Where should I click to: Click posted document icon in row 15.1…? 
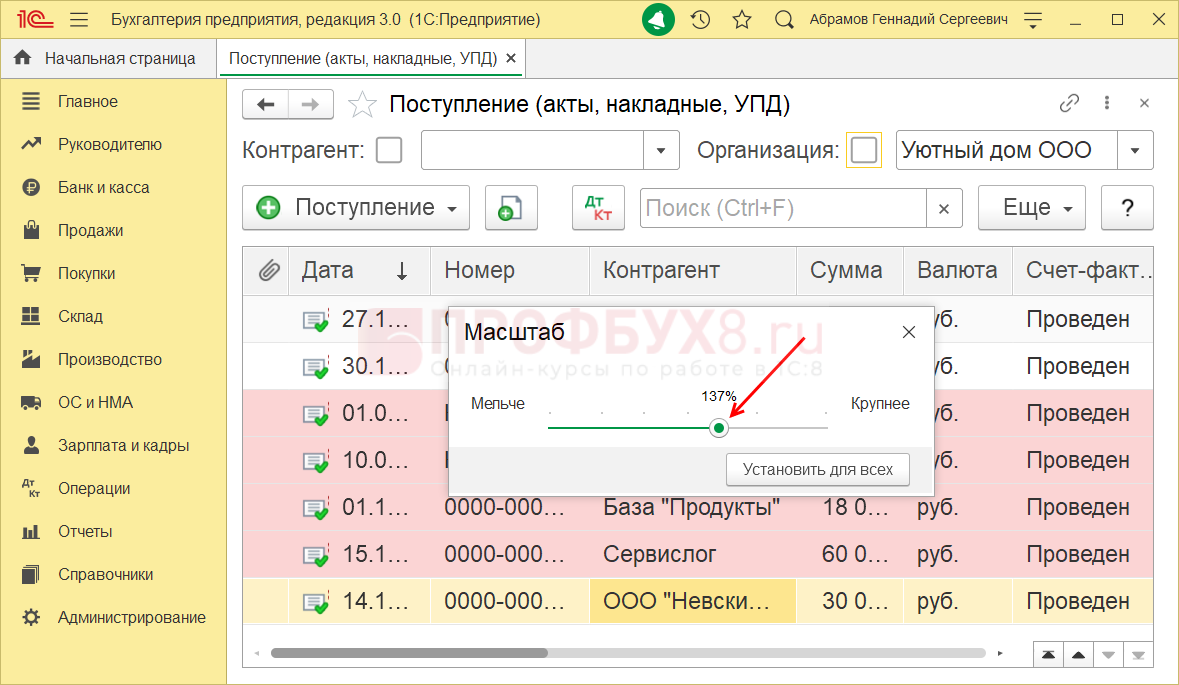pos(316,556)
